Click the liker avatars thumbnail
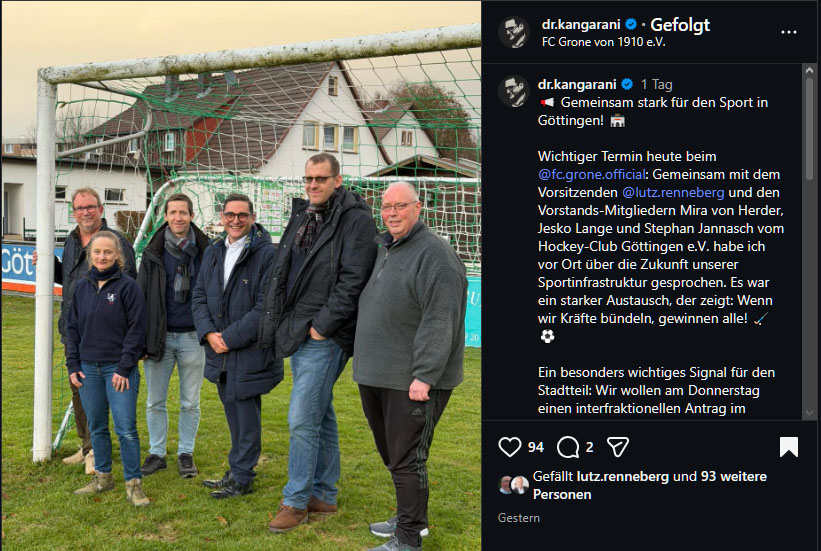The width and height of the screenshot is (821, 551). pos(513,485)
